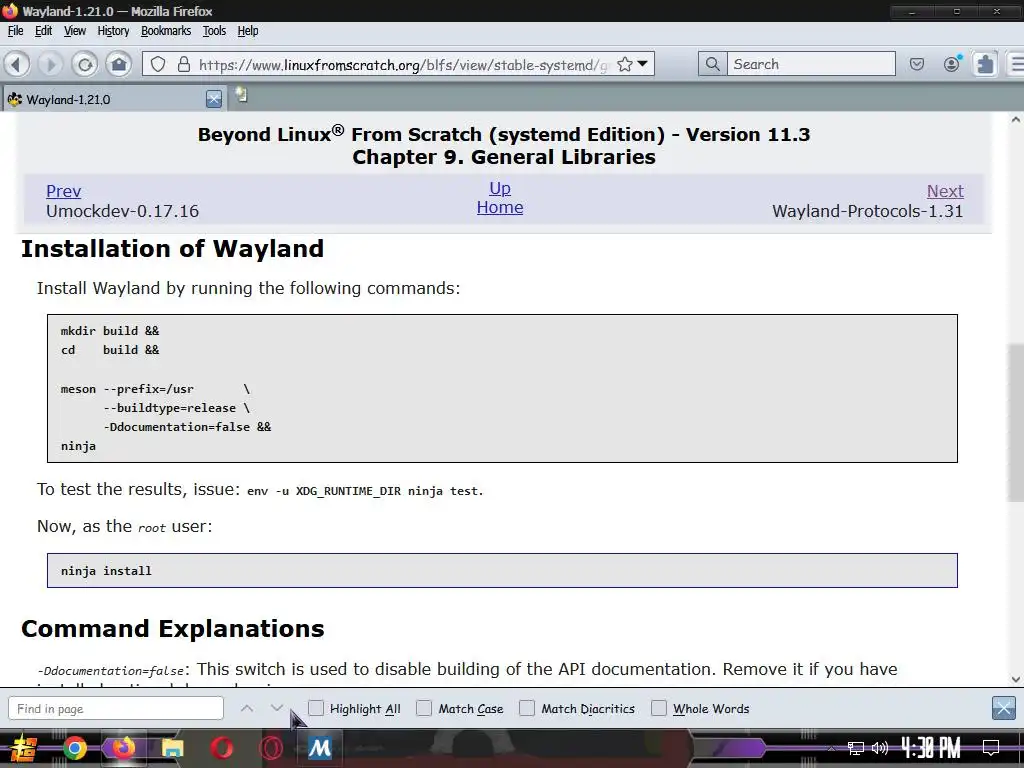
Task: Find previous match with up chevron
Action: click(247, 708)
